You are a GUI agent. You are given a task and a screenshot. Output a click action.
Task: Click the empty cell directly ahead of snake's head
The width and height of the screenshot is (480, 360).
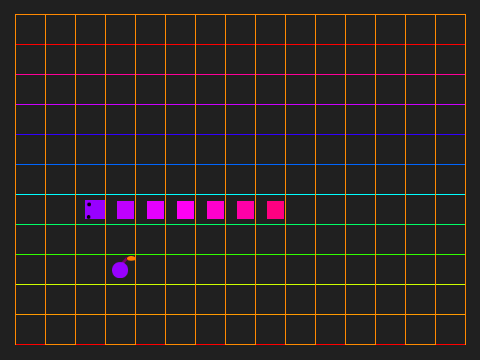60,210
